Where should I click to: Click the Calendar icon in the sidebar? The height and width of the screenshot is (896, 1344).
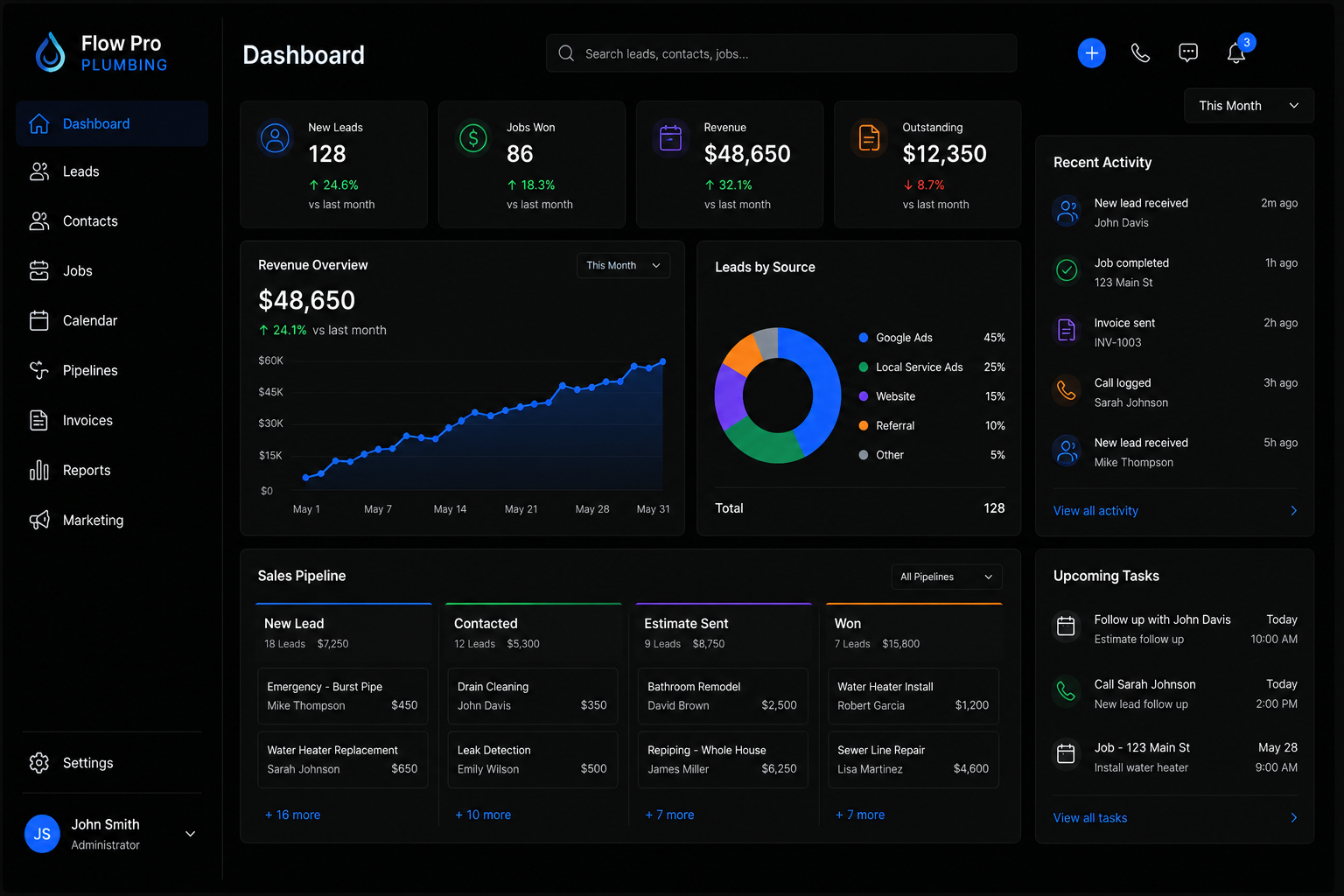click(39, 321)
